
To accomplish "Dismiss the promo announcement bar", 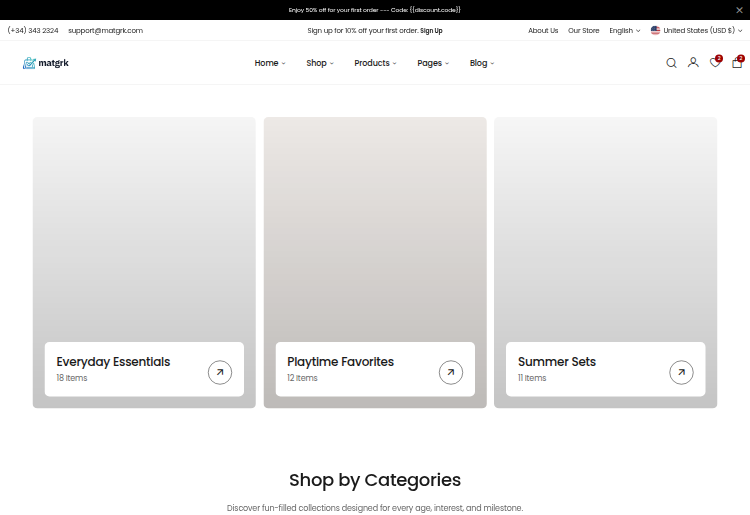I will [739, 10].
